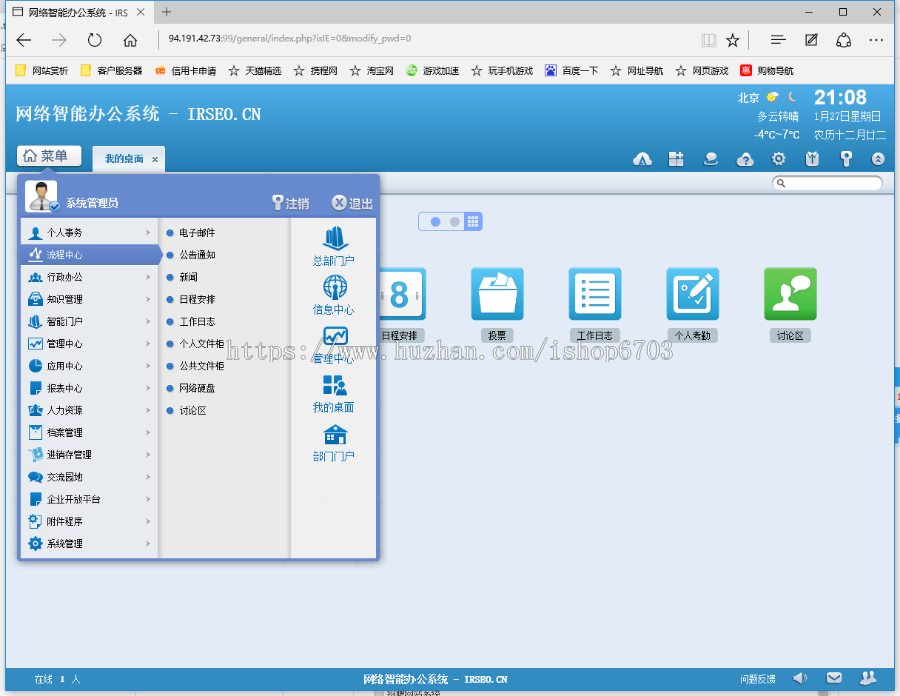Expand the 报表中心 menu chevron
Screen dimensions: 900x696
(x=148, y=388)
